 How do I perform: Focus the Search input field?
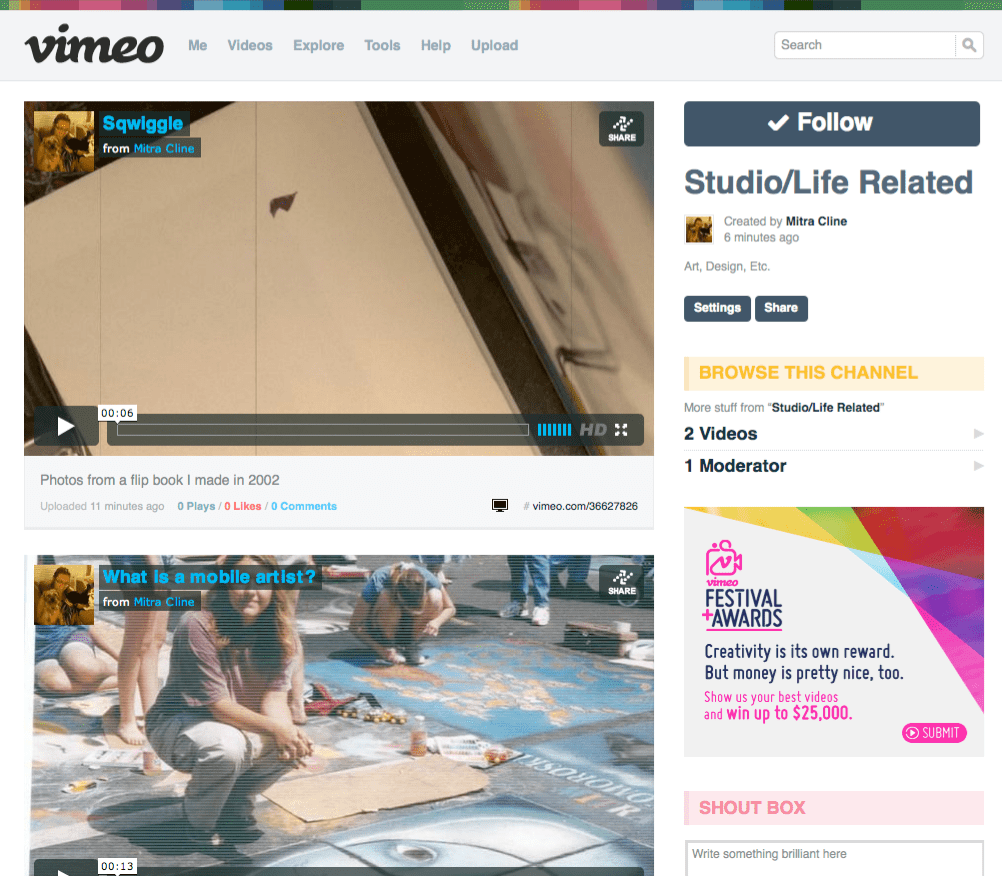865,45
